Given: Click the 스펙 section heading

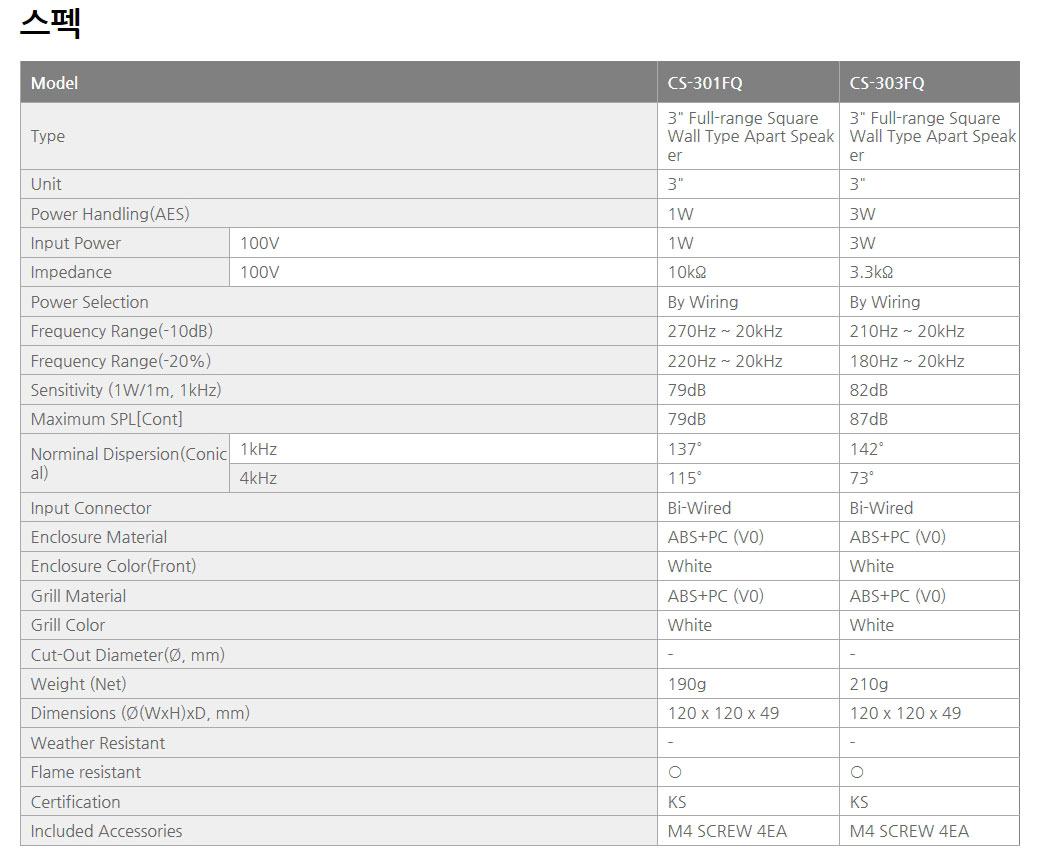Looking at the screenshot, I should 50,23.
